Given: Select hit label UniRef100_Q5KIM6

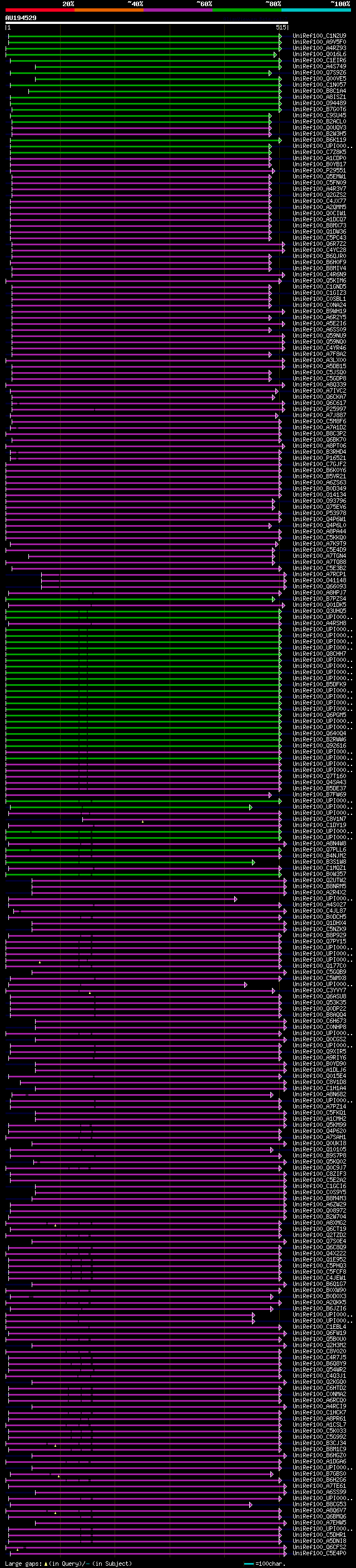Looking at the screenshot, I should pyautogui.click(x=319, y=280).
